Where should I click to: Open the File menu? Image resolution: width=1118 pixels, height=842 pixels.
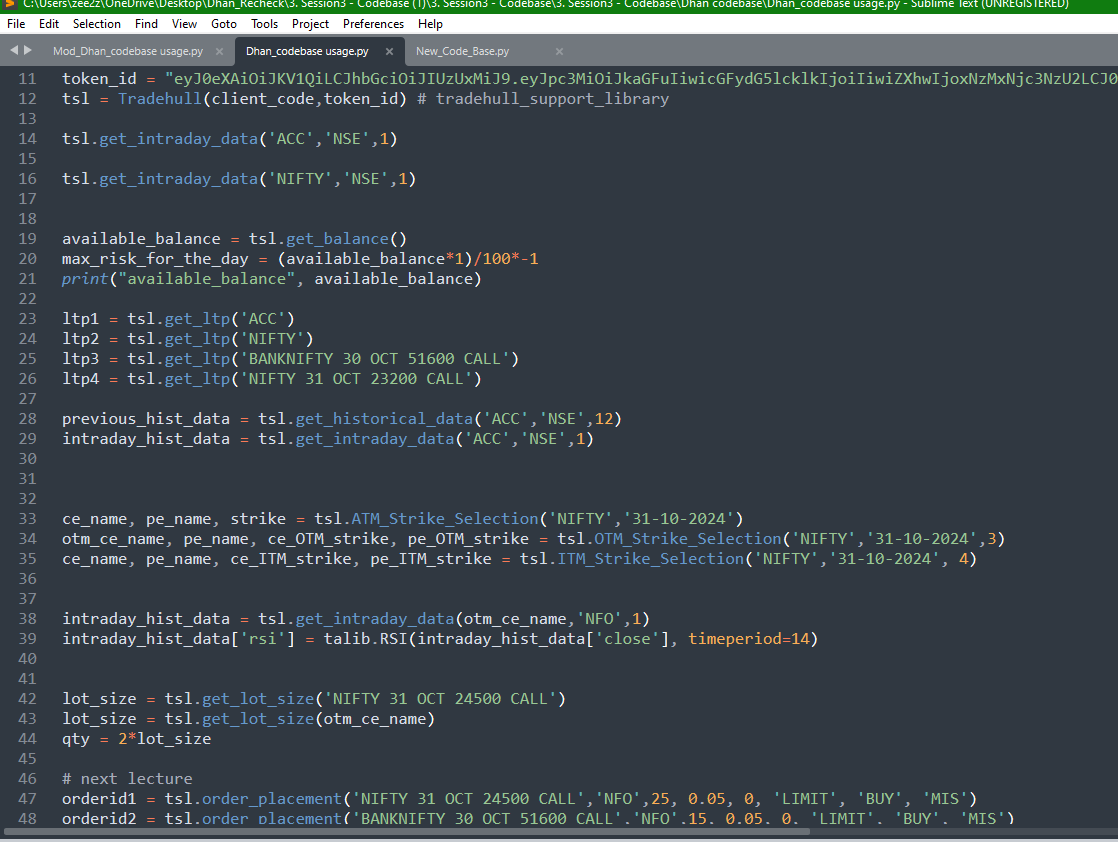(16, 23)
